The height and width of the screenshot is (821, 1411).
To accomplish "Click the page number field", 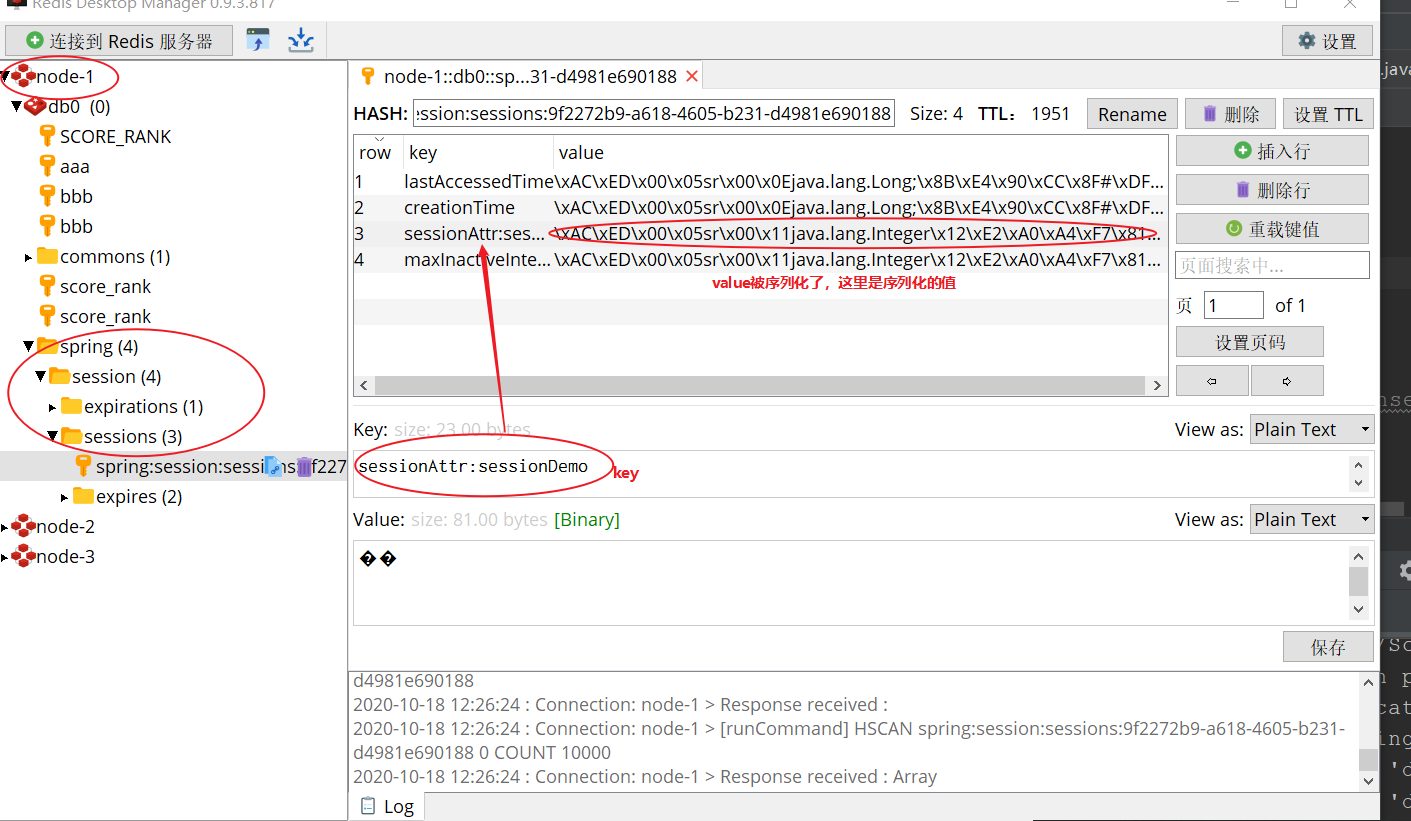I will pyautogui.click(x=1234, y=305).
